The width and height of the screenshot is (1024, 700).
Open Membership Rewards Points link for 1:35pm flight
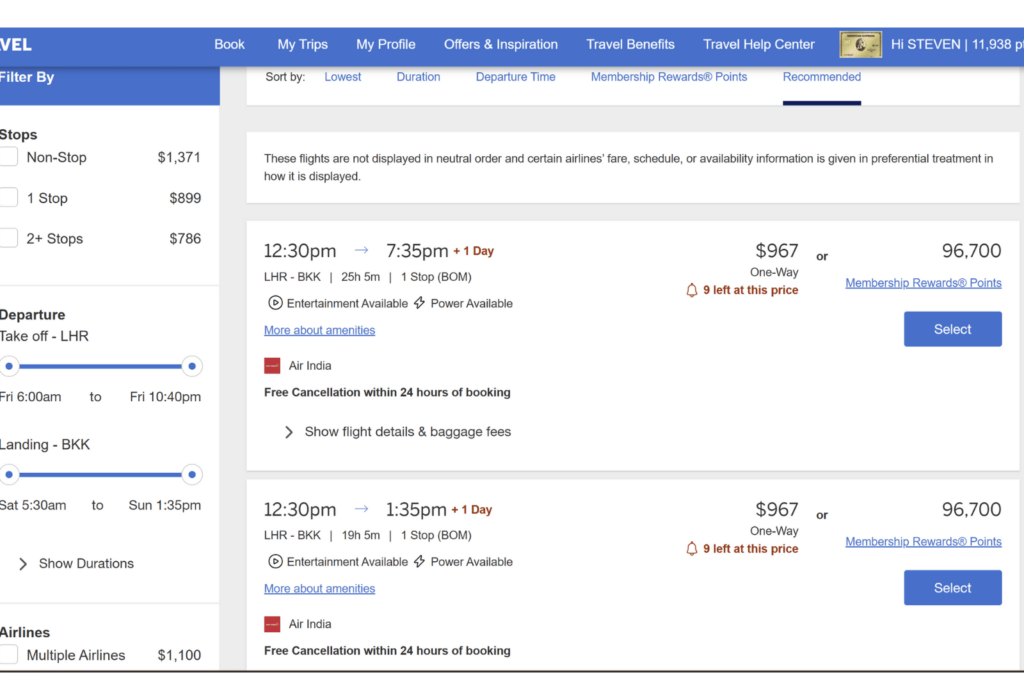[x=923, y=542]
